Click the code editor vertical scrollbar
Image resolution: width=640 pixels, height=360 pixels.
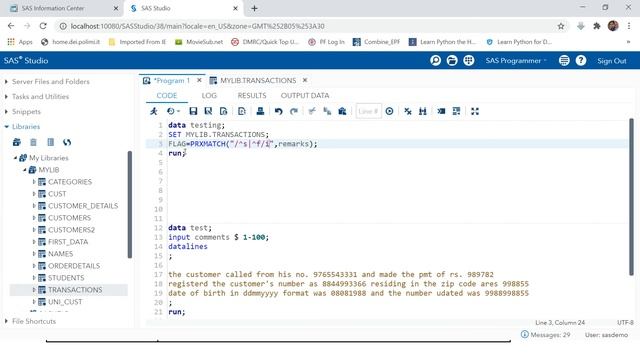631,197
